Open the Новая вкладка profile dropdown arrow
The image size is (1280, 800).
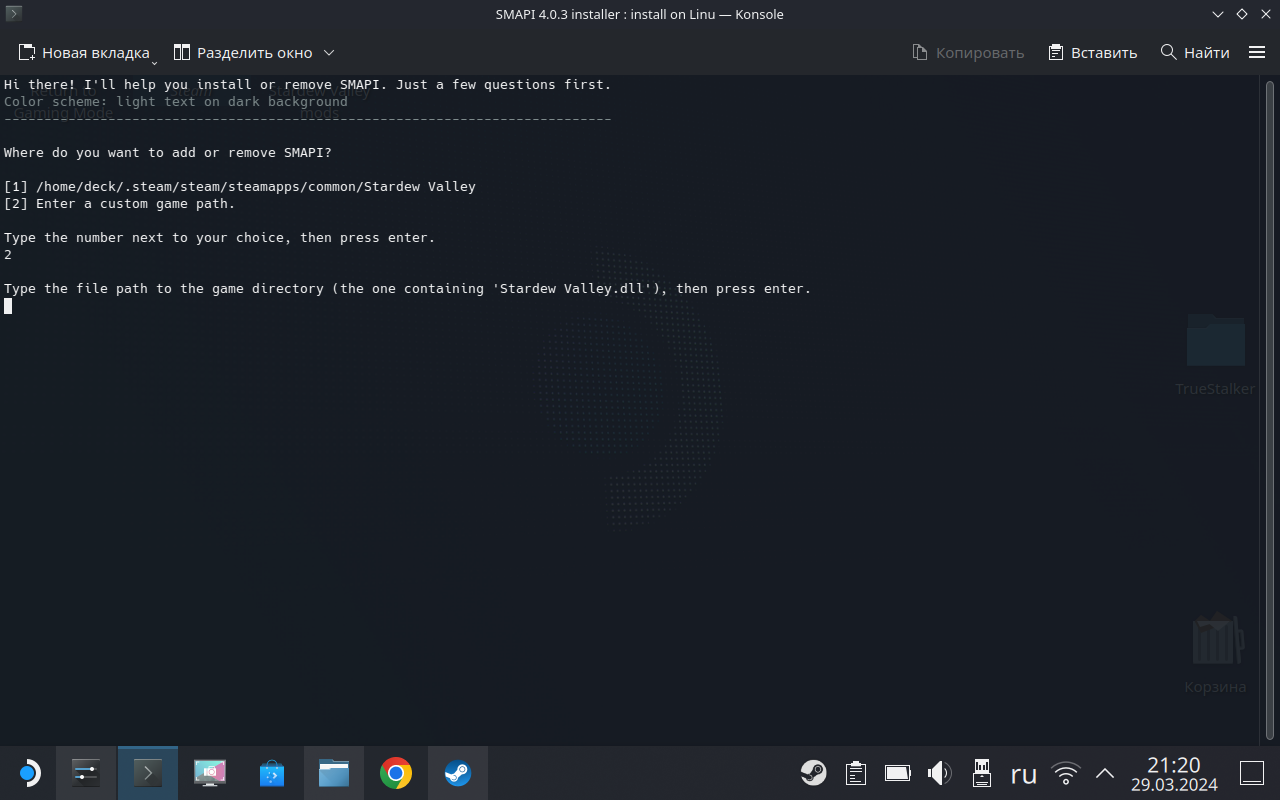click(155, 60)
